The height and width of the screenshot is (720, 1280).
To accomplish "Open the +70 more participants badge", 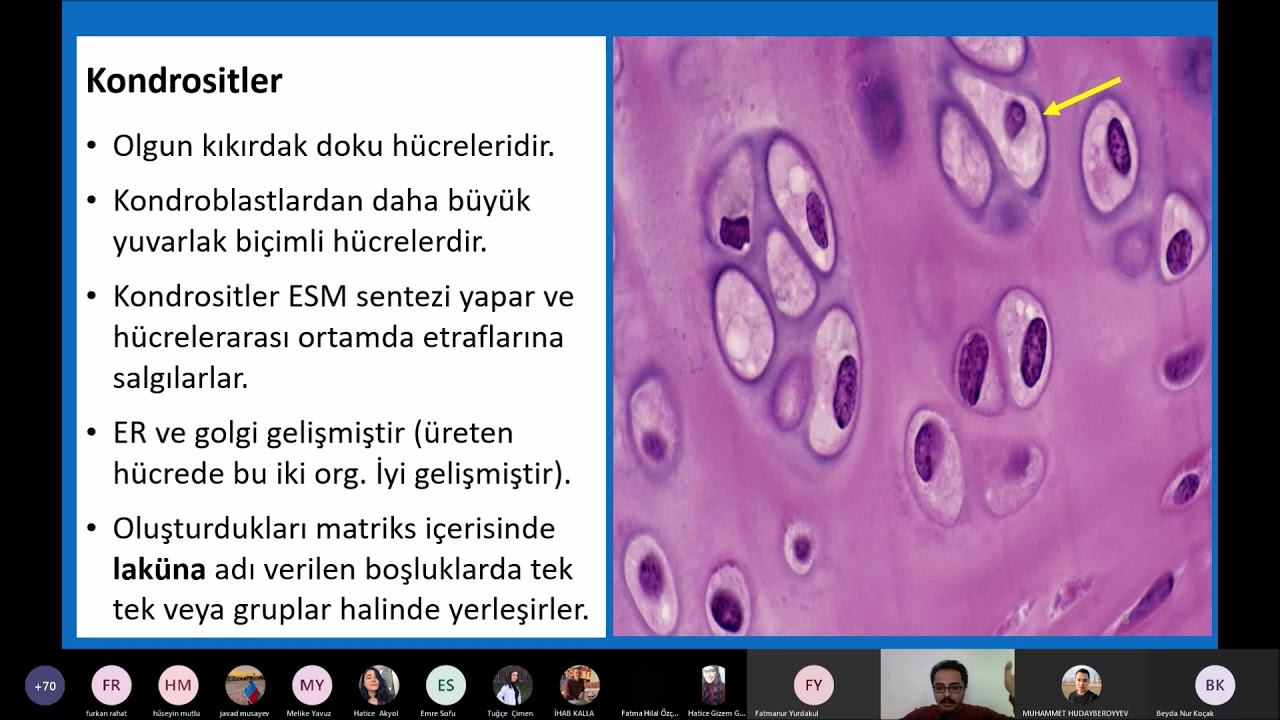I will [x=45, y=686].
